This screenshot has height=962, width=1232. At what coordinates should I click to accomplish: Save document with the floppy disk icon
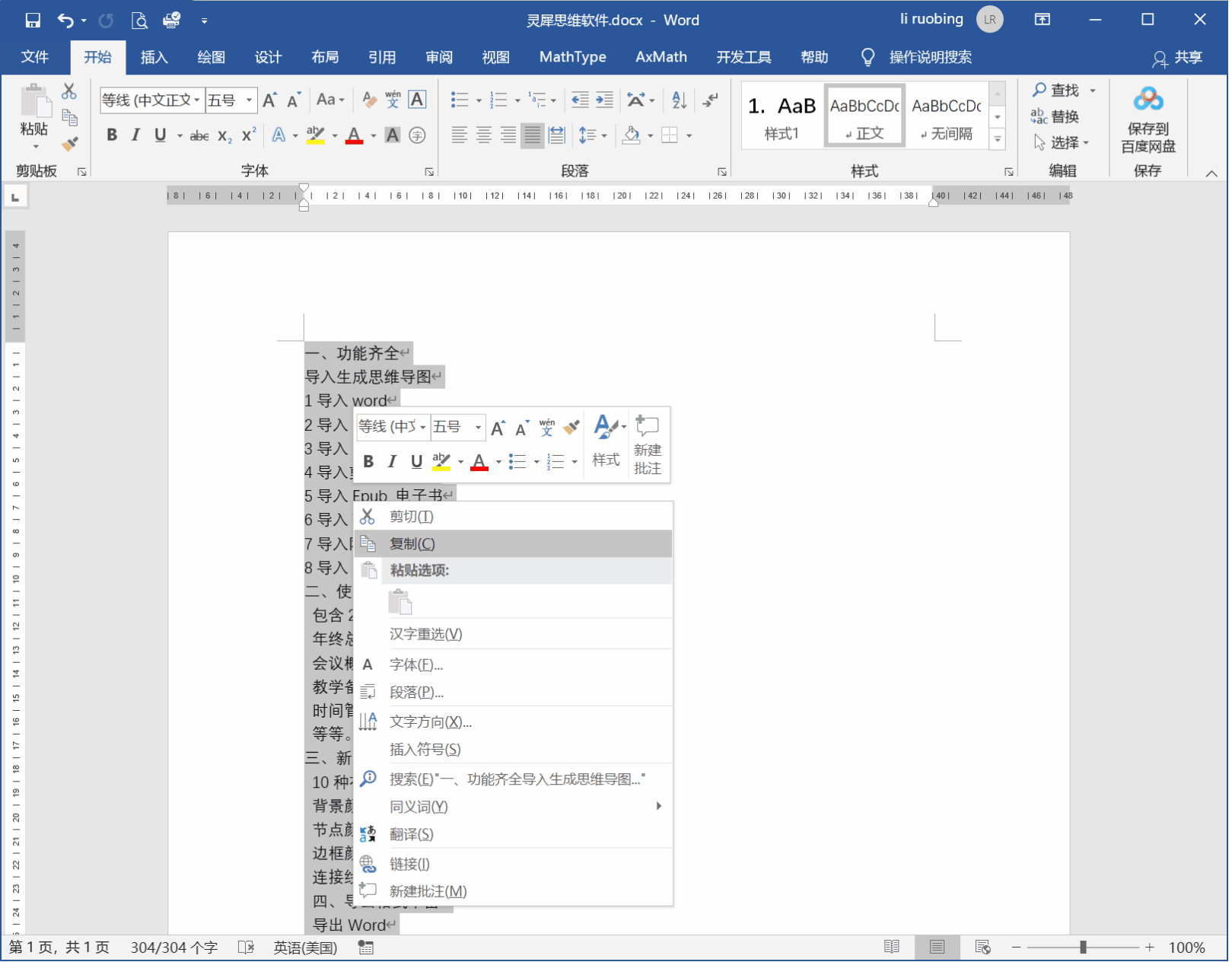[33, 21]
